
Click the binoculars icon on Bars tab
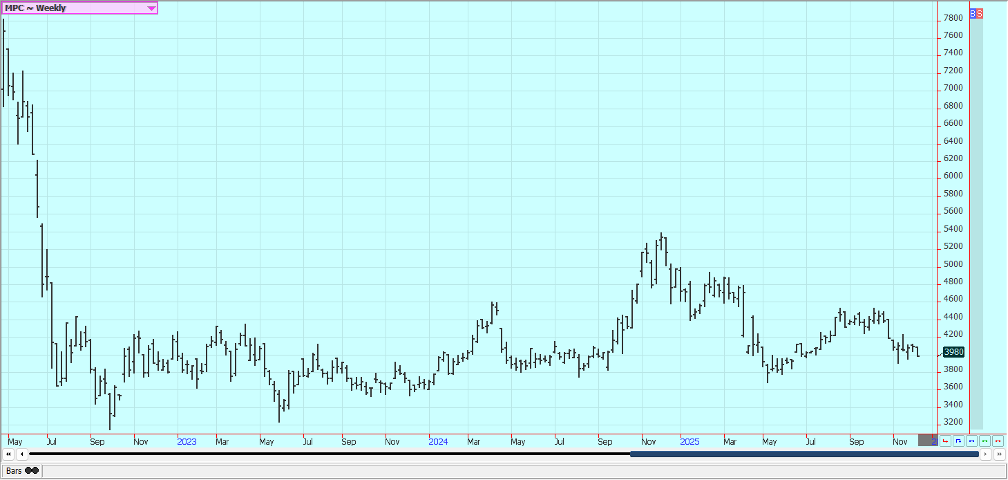click(32, 470)
